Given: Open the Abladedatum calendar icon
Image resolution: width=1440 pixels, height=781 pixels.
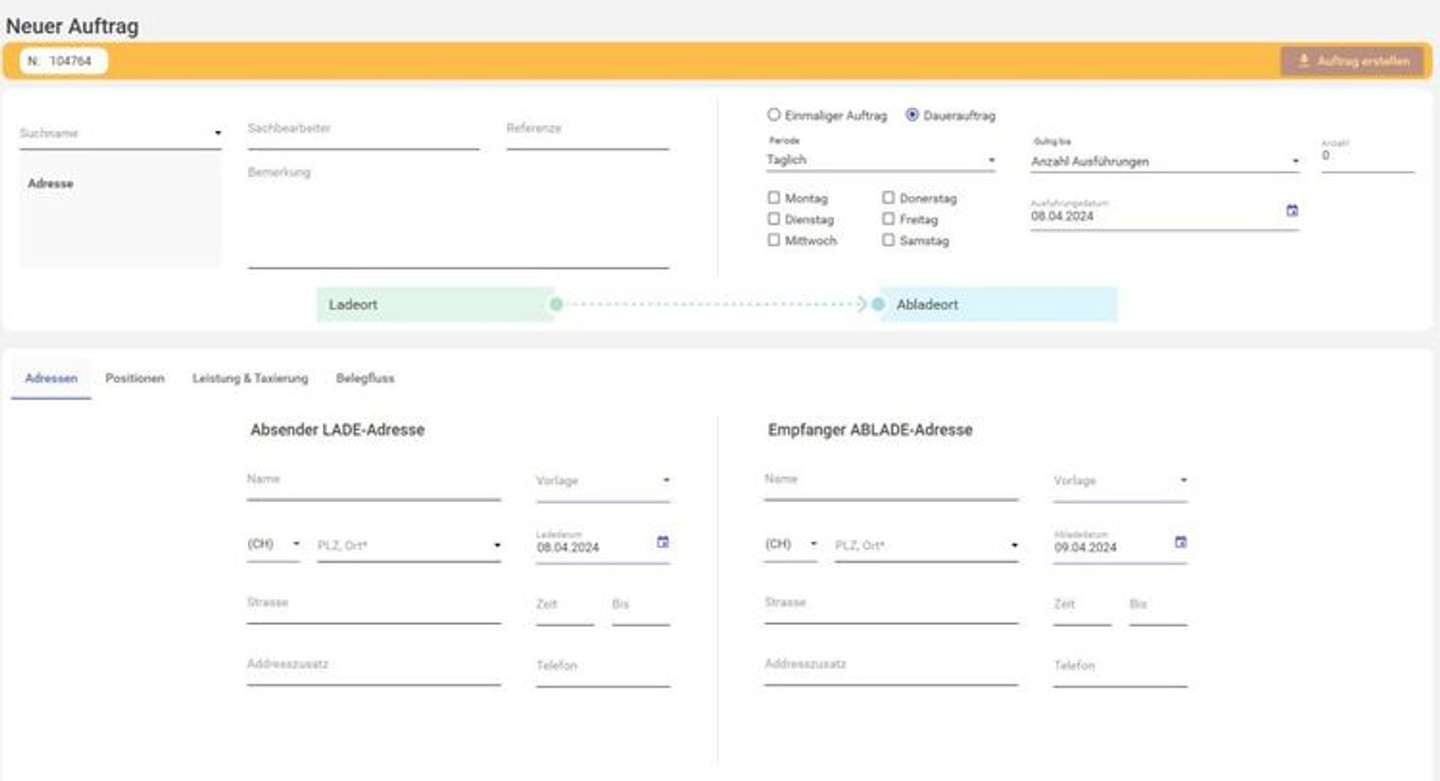Looking at the screenshot, I should pos(1180,542).
